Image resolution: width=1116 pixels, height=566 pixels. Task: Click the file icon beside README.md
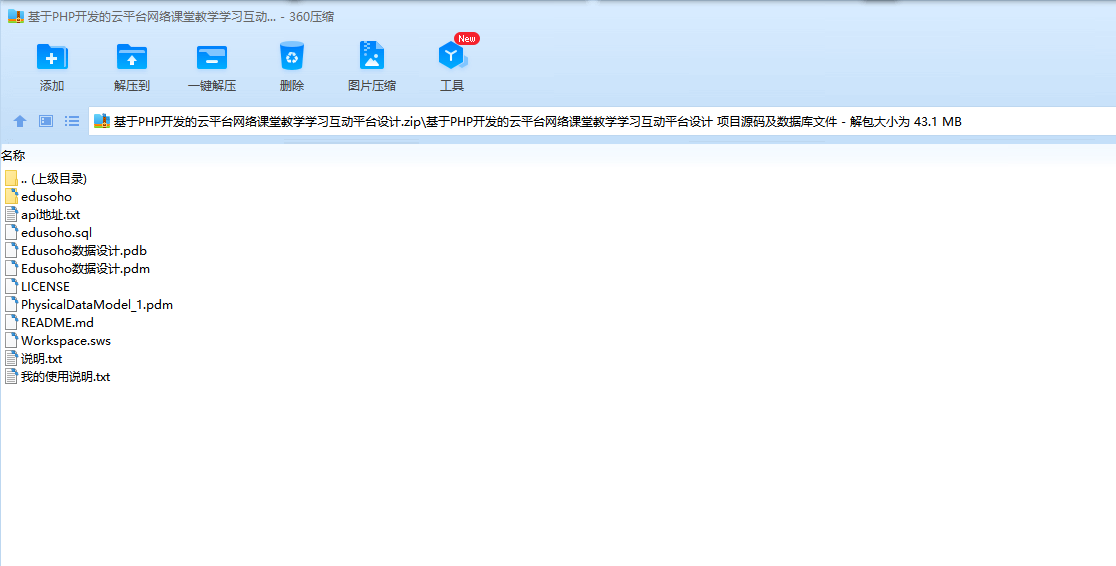pos(11,323)
